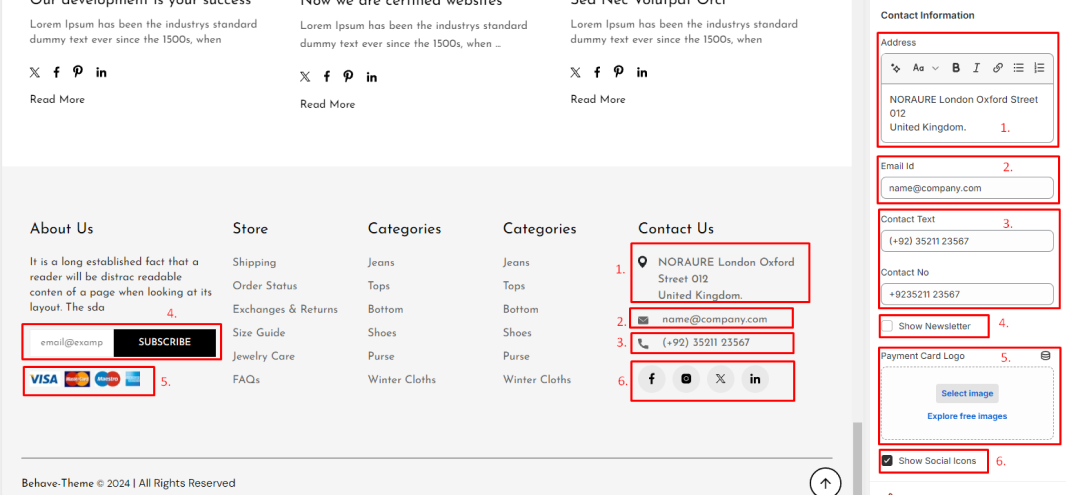1066x495 pixels.
Task: Click Facebook icon on 'certified websites' card
Action: (327, 77)
